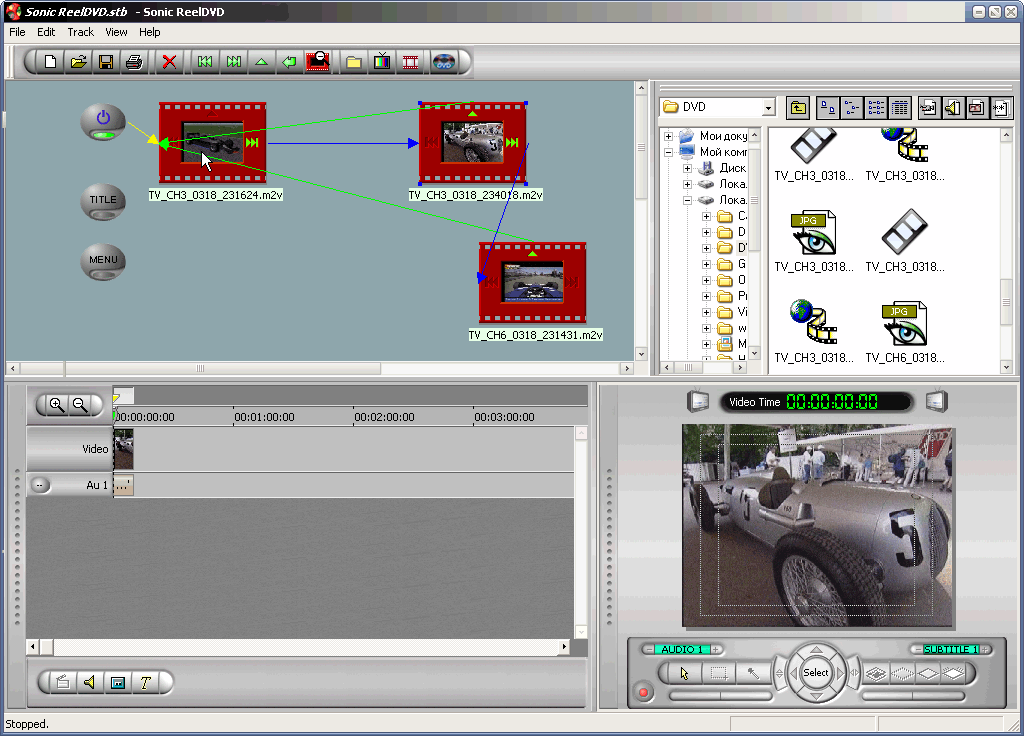
Task: Expand the Диск drive tree node
Action: 687,169
